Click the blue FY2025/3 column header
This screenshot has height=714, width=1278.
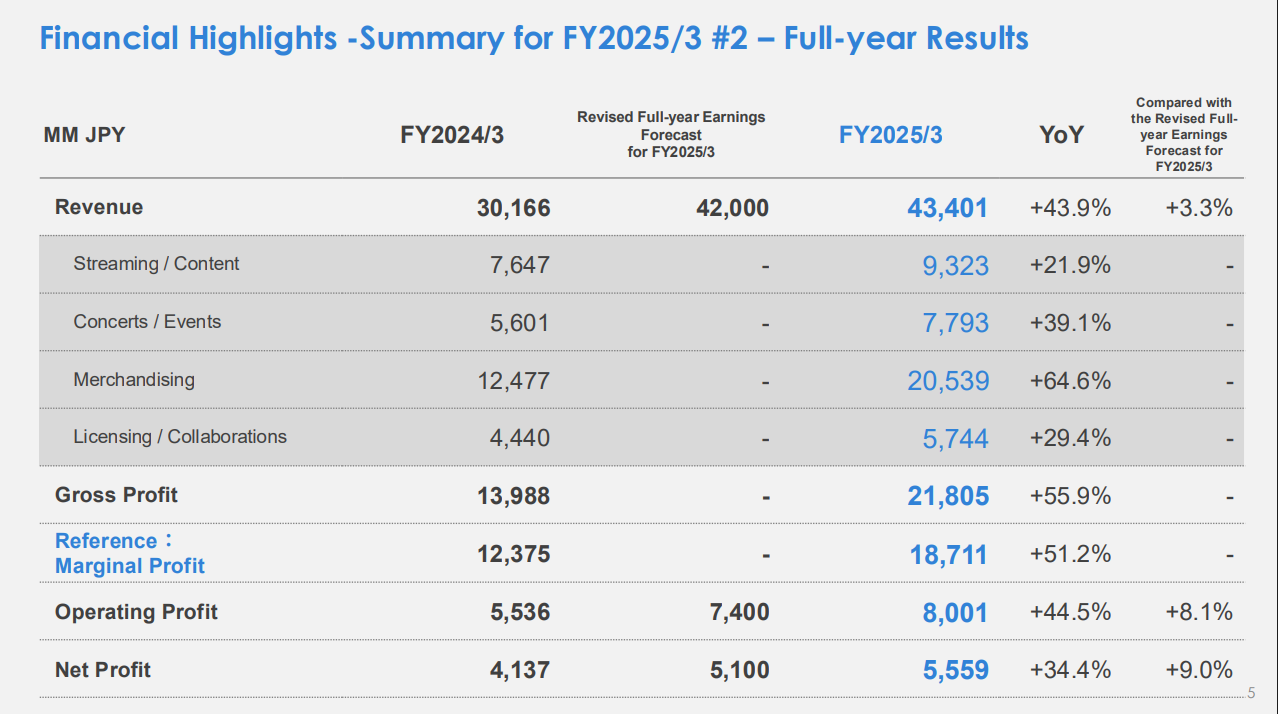[890, 135]
